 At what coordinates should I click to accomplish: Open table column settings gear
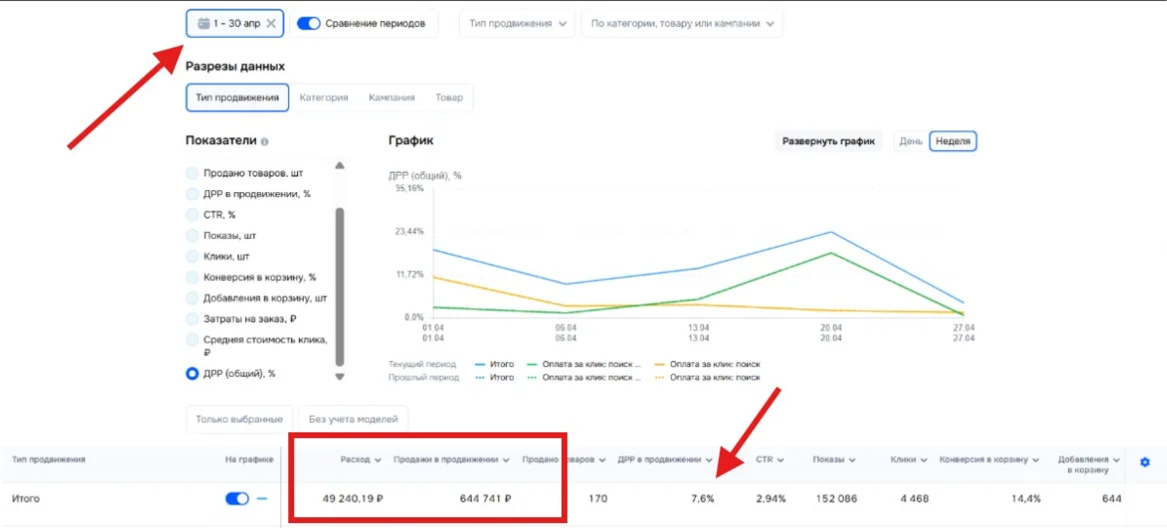point(1145,462)
